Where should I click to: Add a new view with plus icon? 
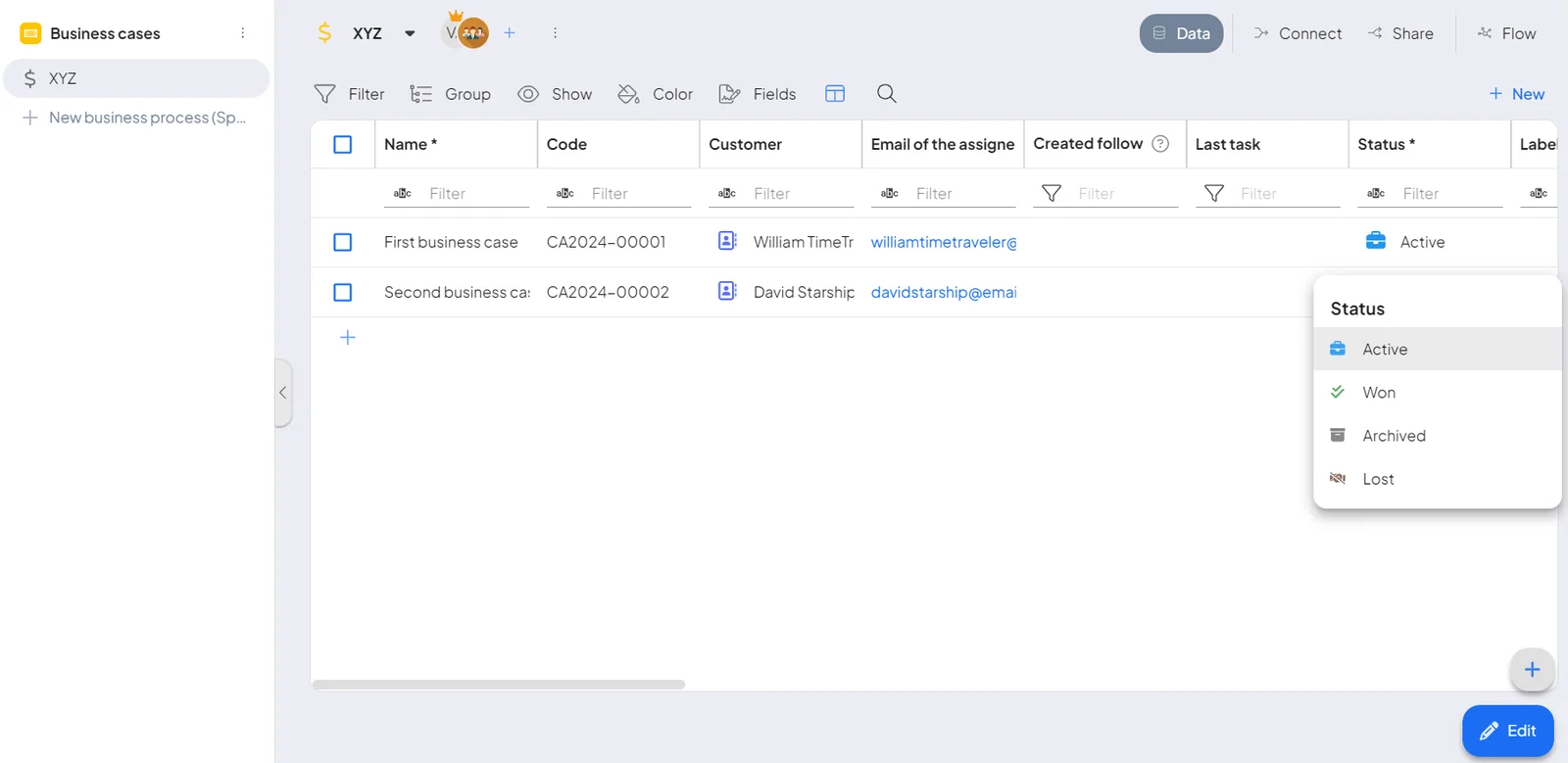click(x=510, y=33)
